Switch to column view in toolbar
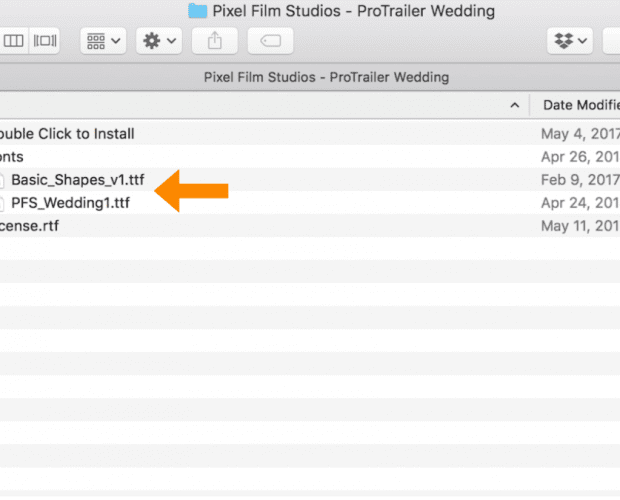 14,41
